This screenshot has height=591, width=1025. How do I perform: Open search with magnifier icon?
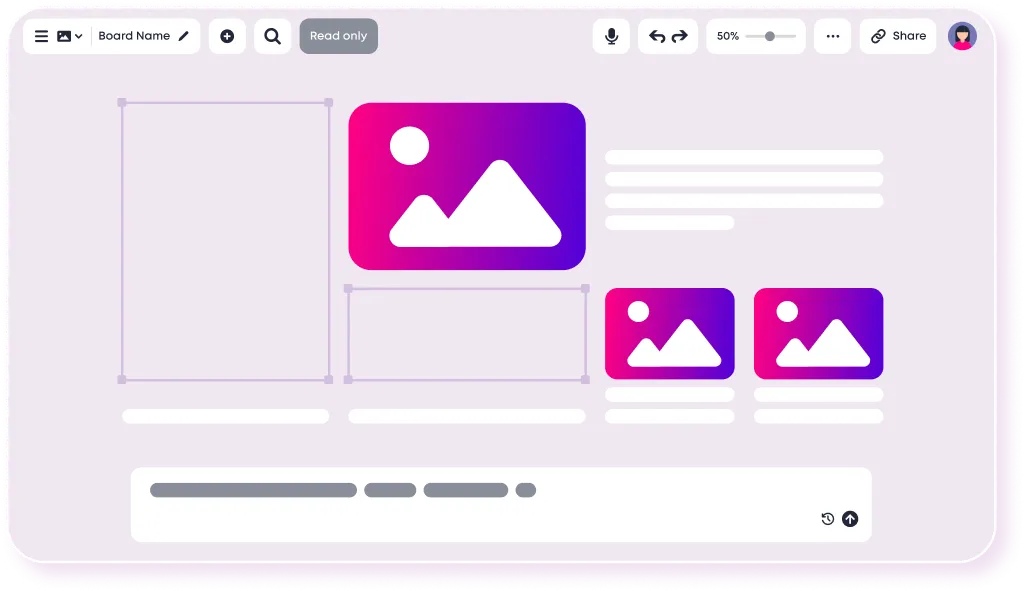(273, 36)
